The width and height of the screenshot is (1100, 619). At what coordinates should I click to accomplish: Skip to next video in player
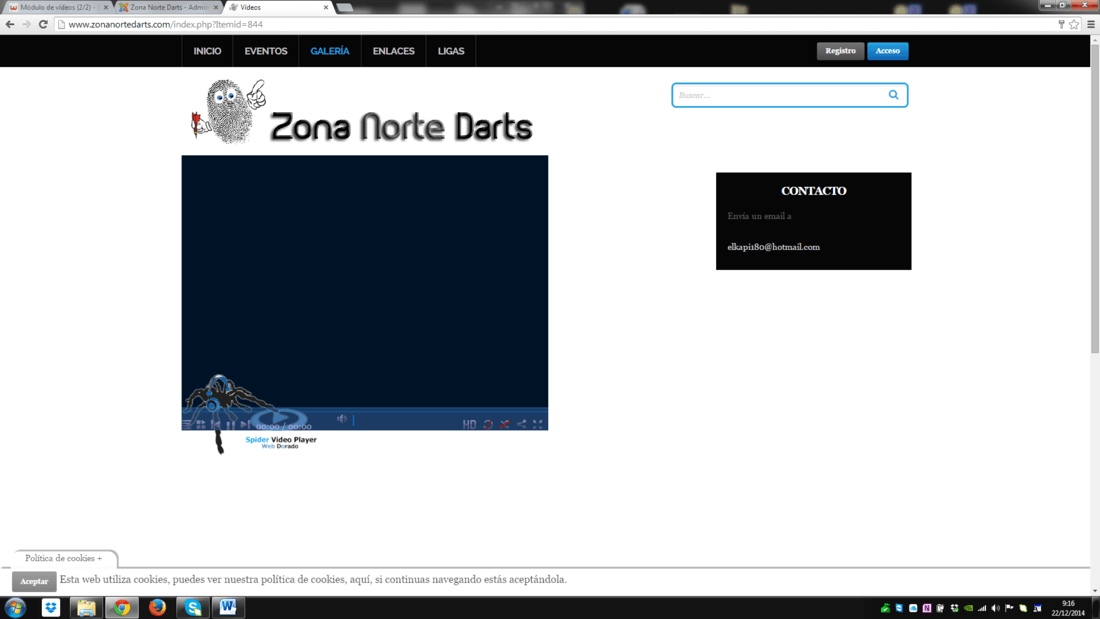click(244, 424)
